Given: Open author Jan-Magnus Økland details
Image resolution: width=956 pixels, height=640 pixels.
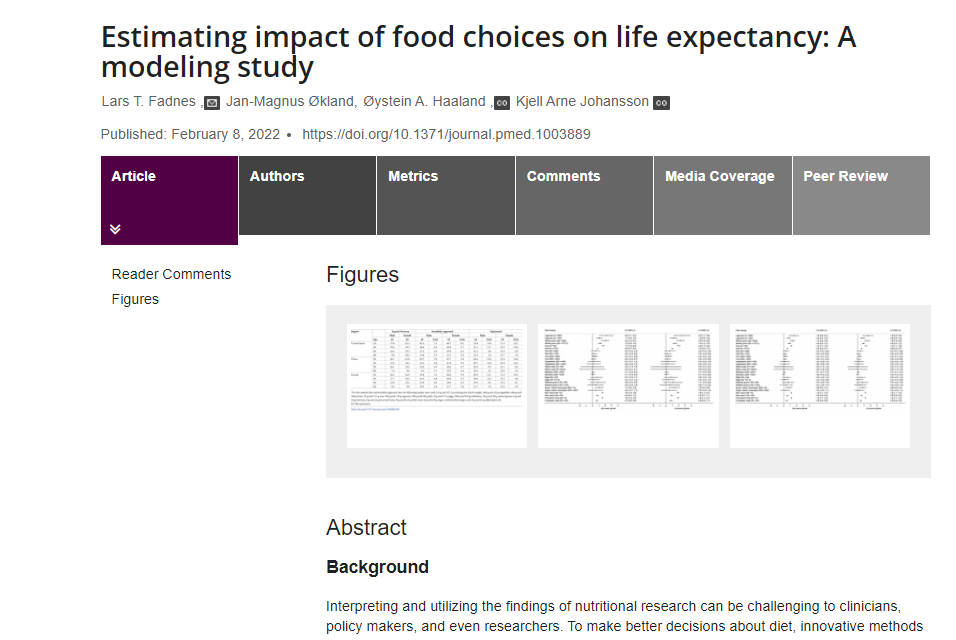Looking at the screenshot, I should (290, 101).
